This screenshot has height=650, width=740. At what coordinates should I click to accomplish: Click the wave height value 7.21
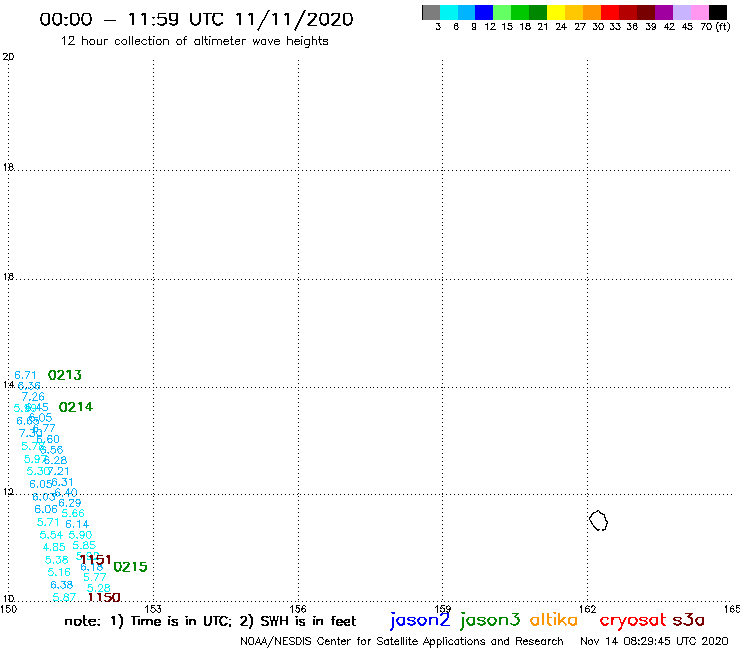(x=59, y=471)
